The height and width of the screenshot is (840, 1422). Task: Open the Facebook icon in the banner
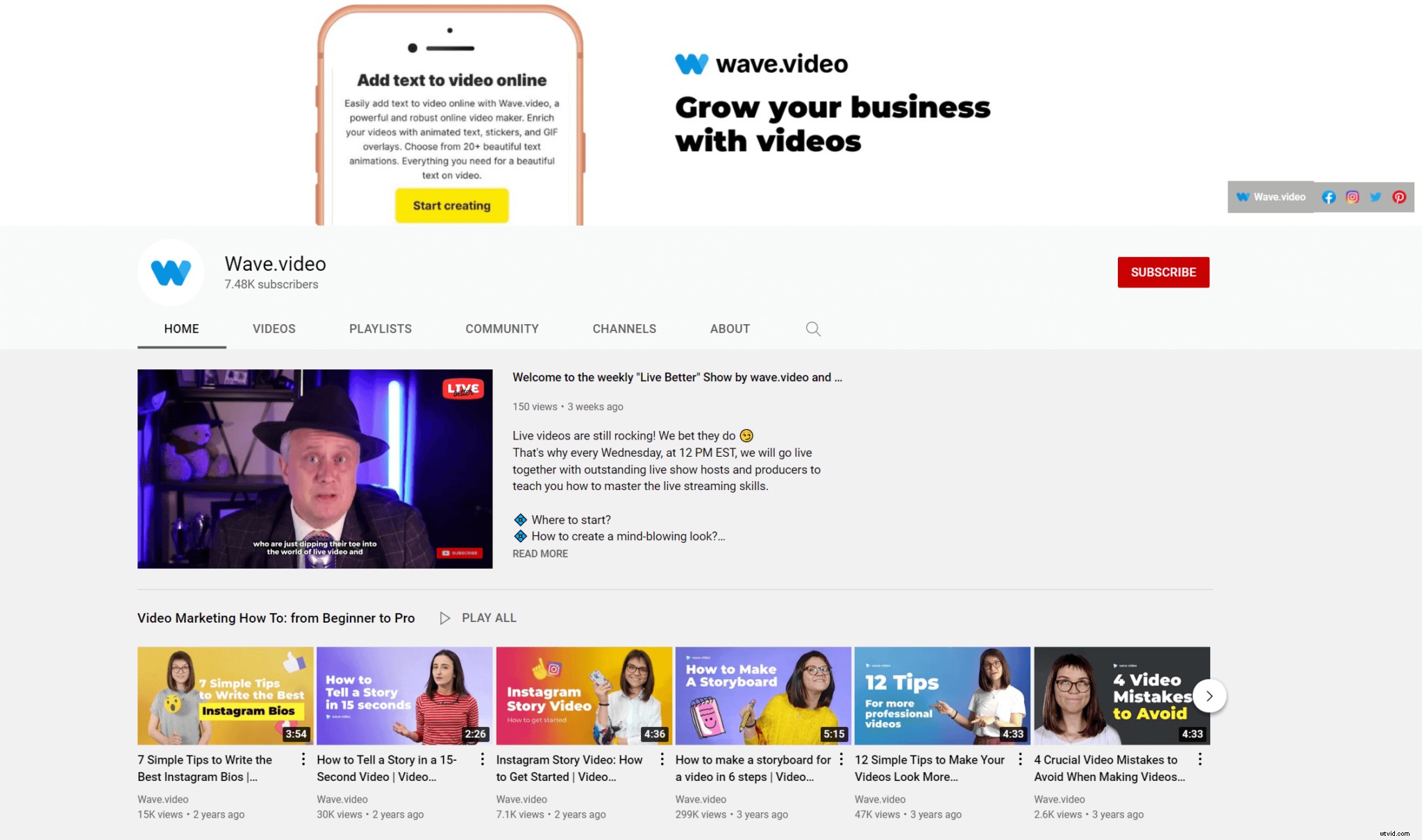pyautogui.click(x=1329, y=197)
